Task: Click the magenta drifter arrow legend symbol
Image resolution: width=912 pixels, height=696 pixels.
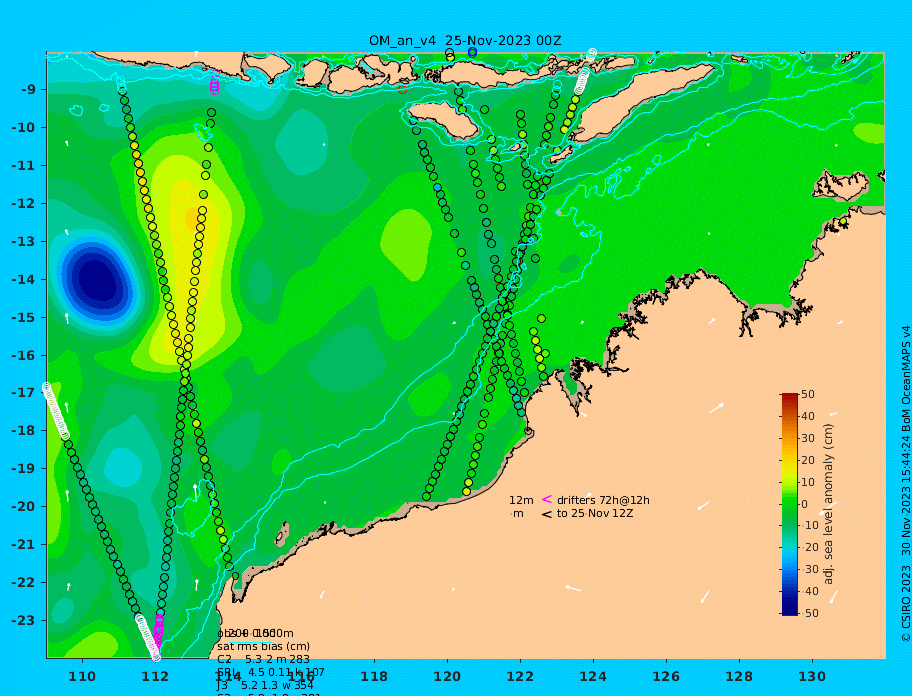Action: (x=547, y=499)
